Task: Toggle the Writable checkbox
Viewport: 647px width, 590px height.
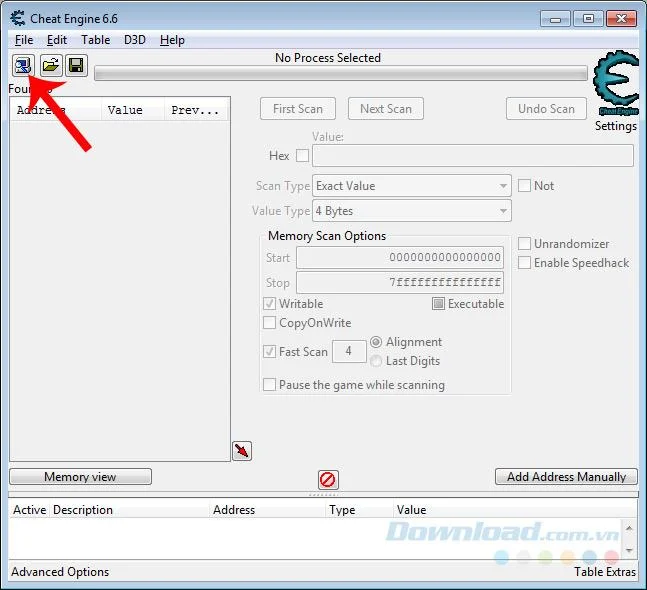Action: coord(269,304)
